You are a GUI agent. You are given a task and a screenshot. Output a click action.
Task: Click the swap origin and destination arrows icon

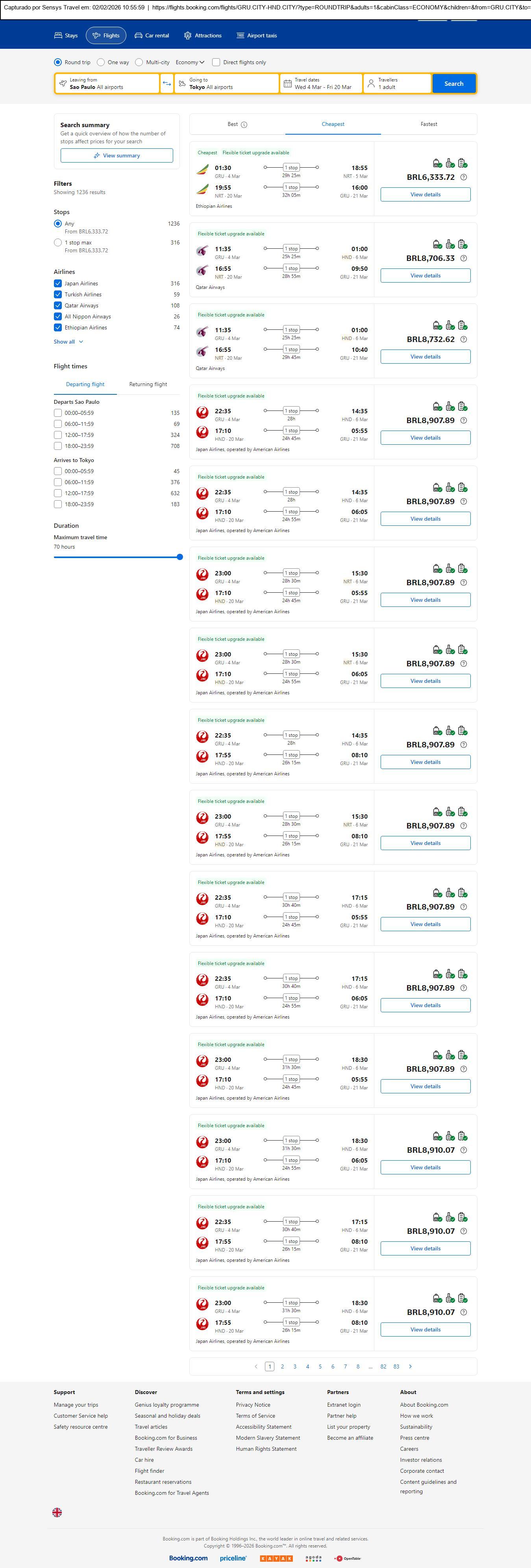click(167, 83)
